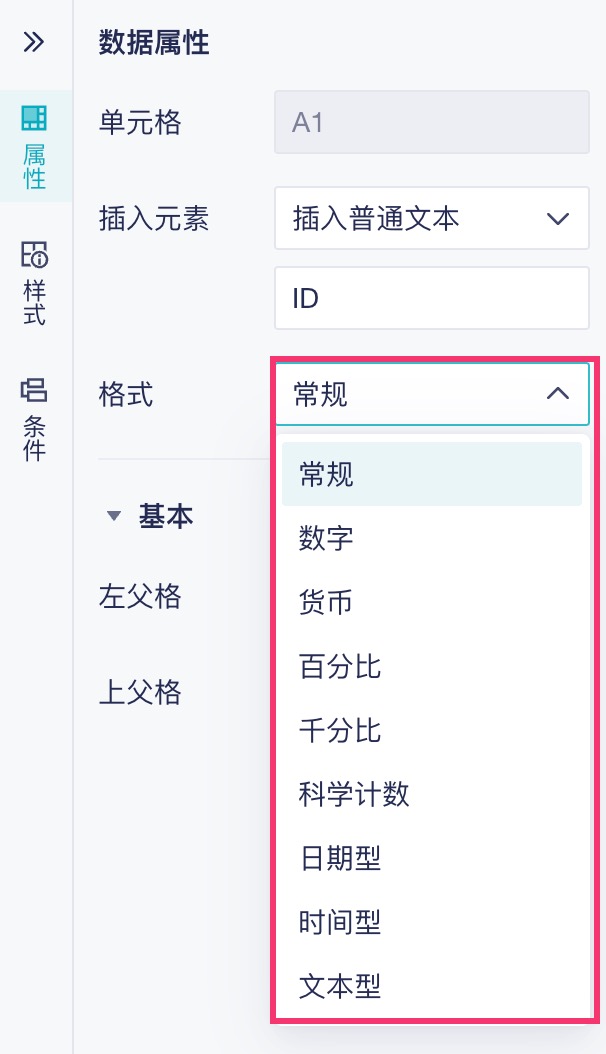Click the double-chevron expand panel icon
This screenshot has width=606, height=1054.
34,42
